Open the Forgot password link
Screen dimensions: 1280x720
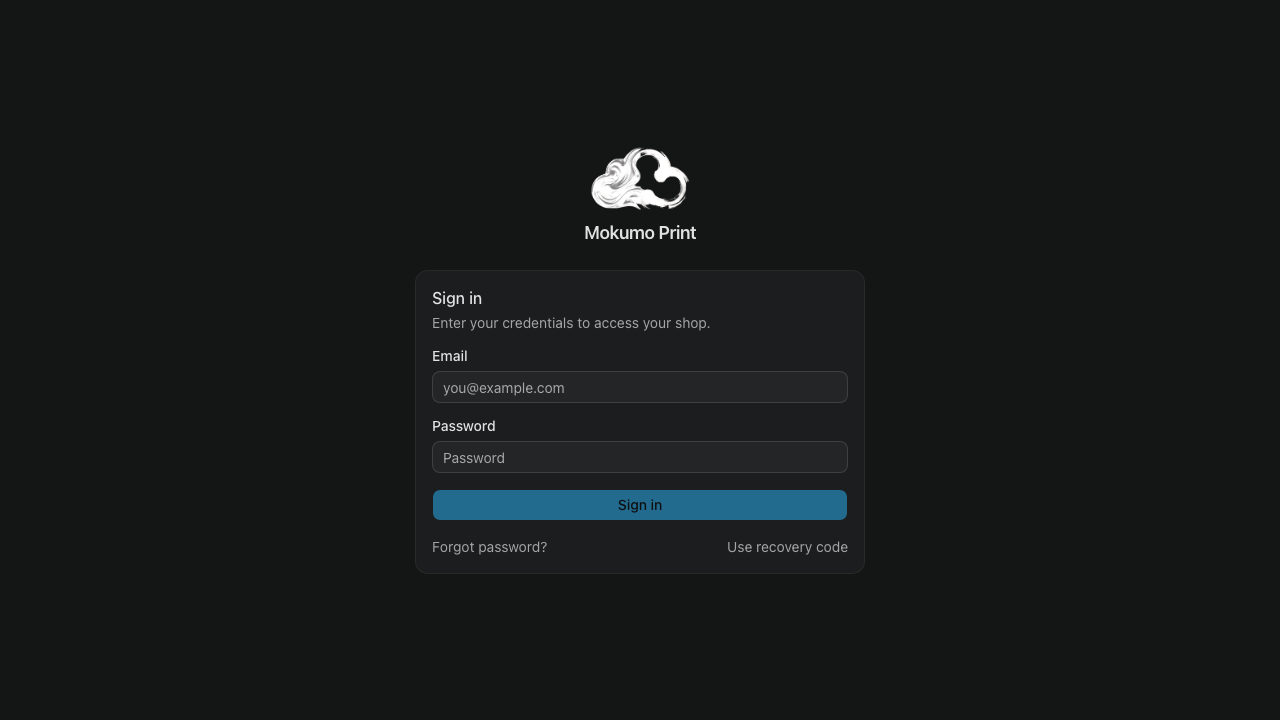click(x=489, y=547)
